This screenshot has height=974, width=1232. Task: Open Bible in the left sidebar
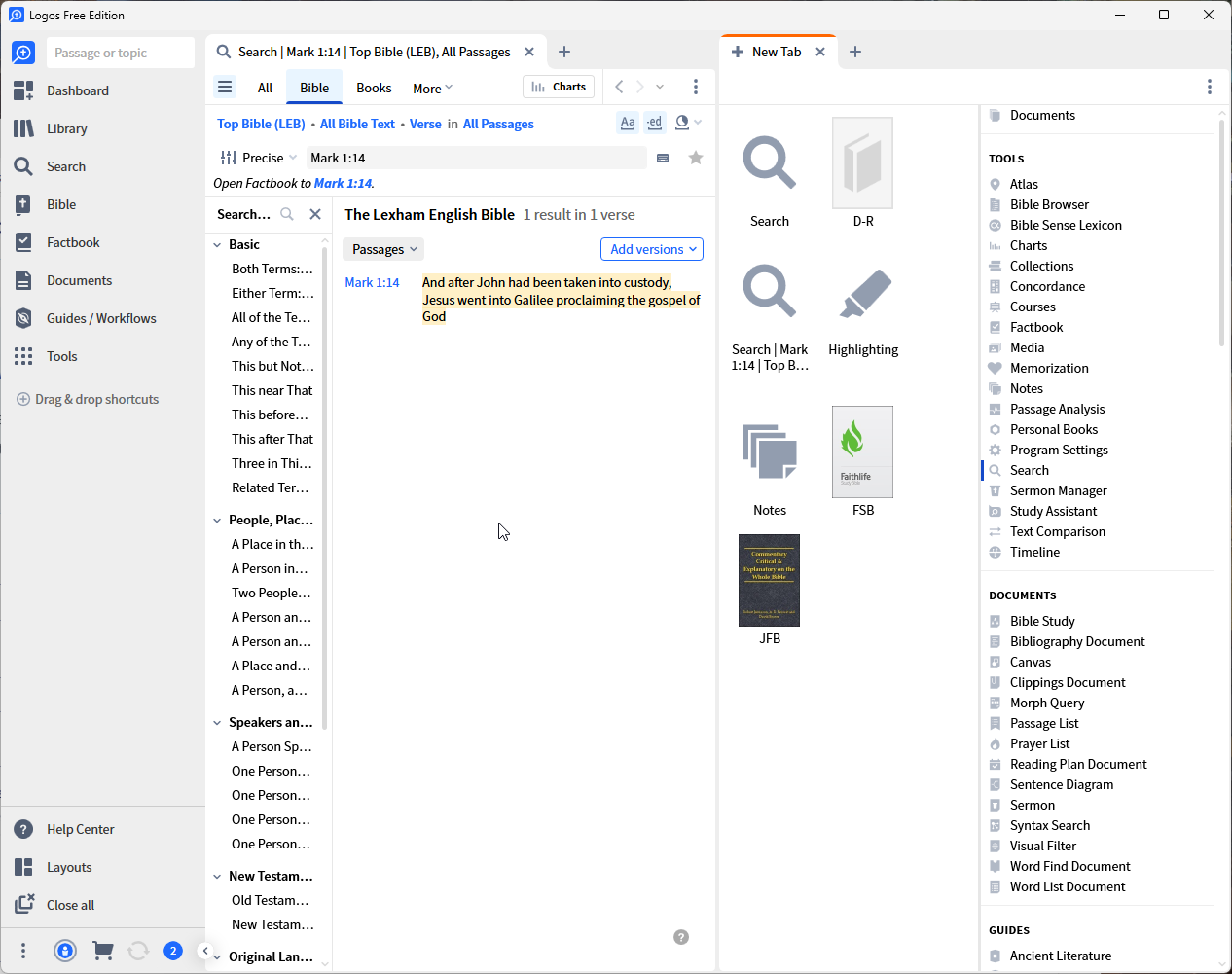point(61,204)
